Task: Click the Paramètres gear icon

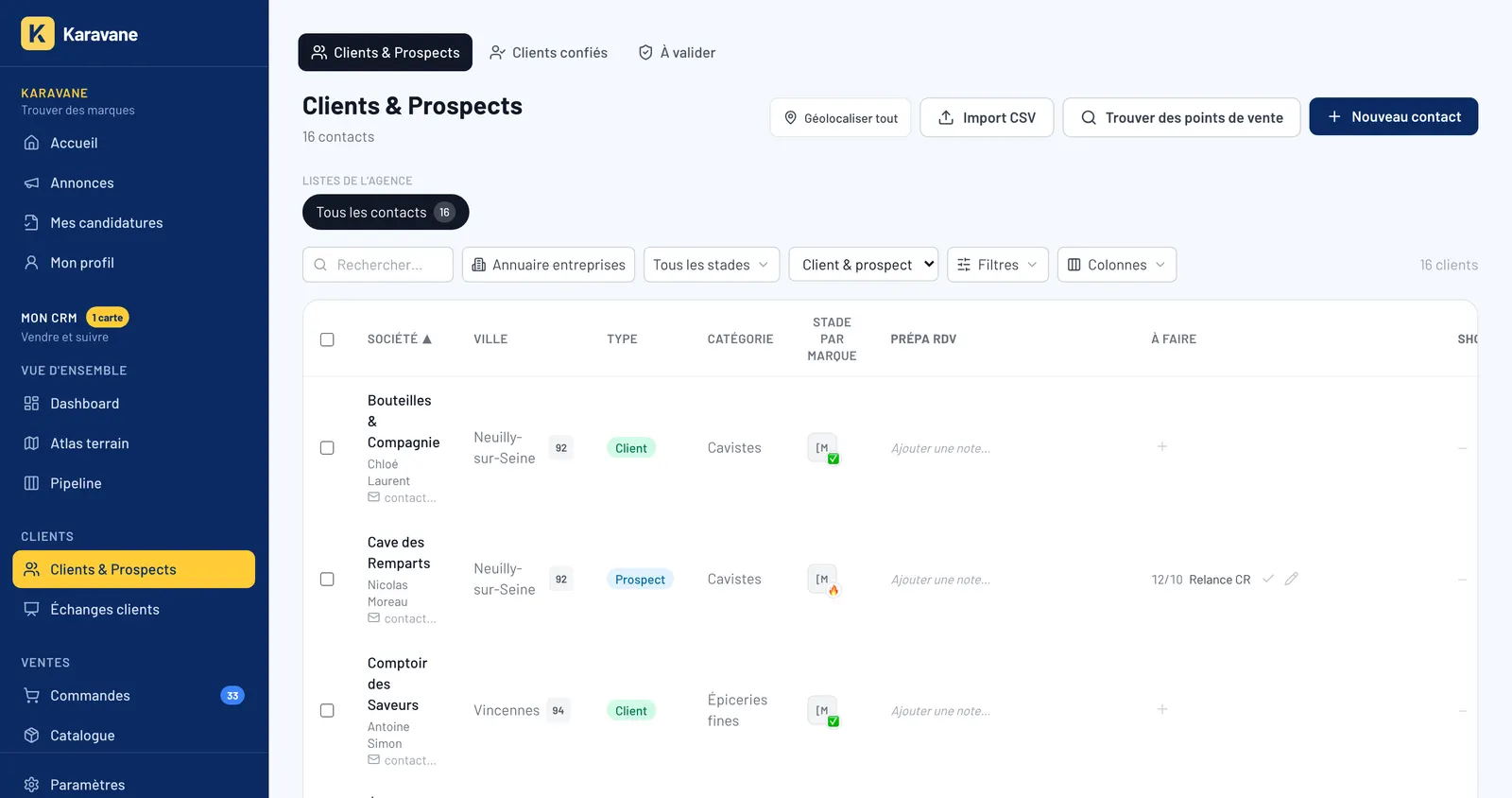Action: 31,785
